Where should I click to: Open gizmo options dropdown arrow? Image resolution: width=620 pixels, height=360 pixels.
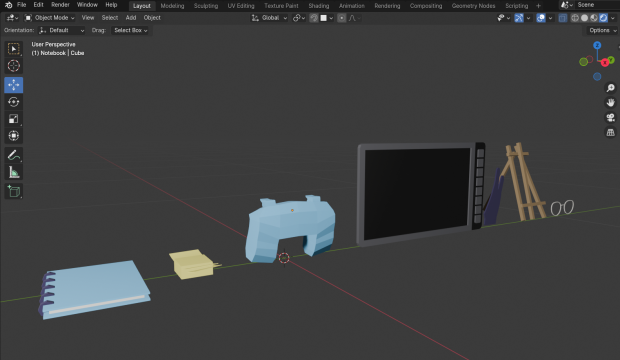[528, 18]
